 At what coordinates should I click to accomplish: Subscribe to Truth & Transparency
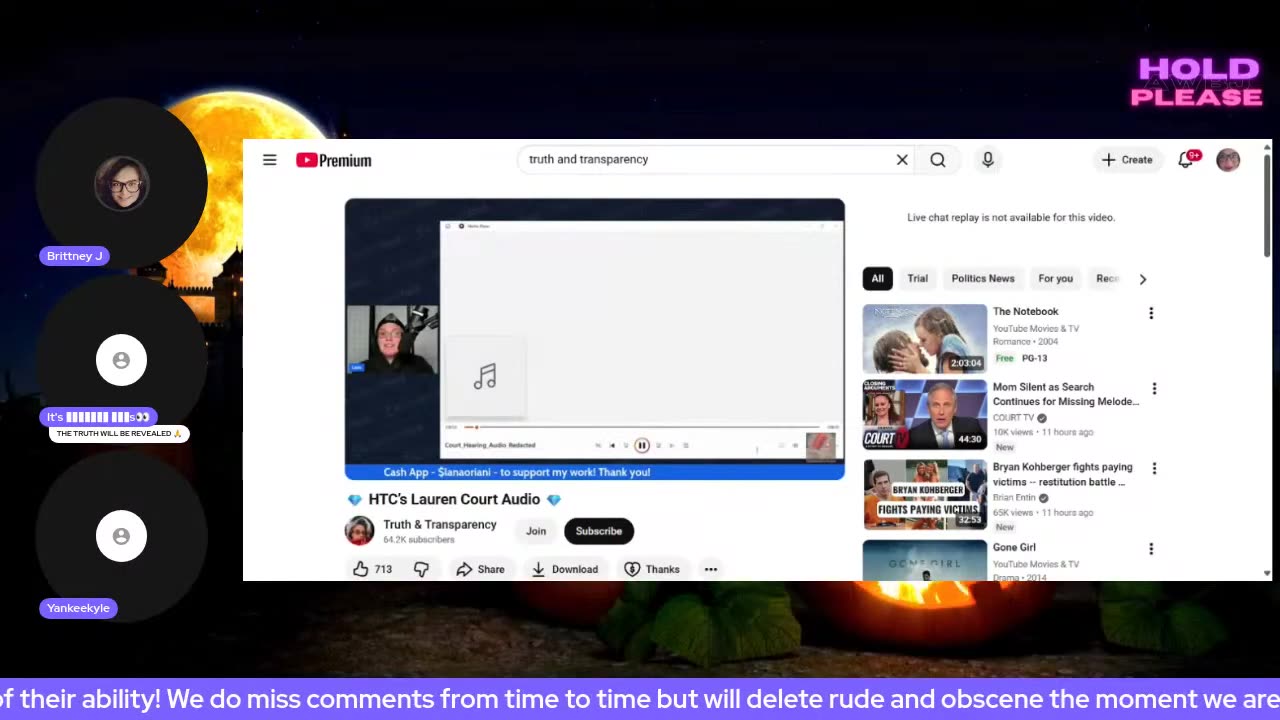click(599, 531)
